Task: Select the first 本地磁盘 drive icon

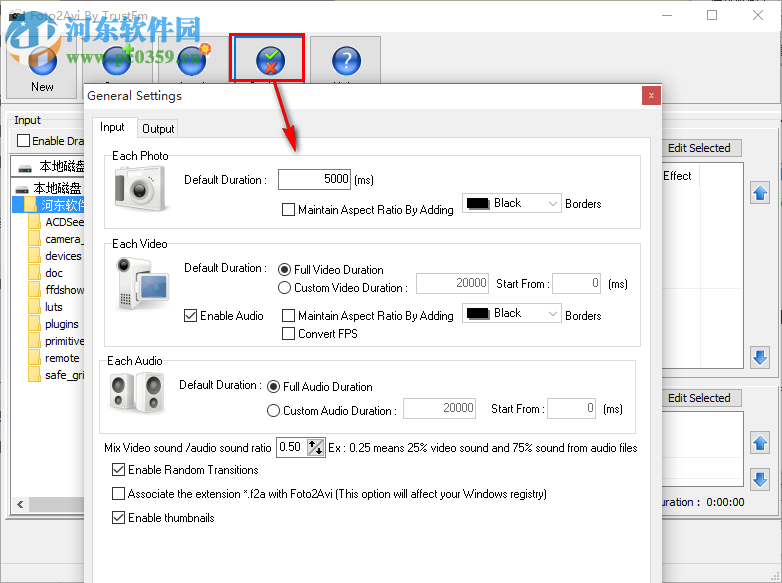Action: coord(25,167)
